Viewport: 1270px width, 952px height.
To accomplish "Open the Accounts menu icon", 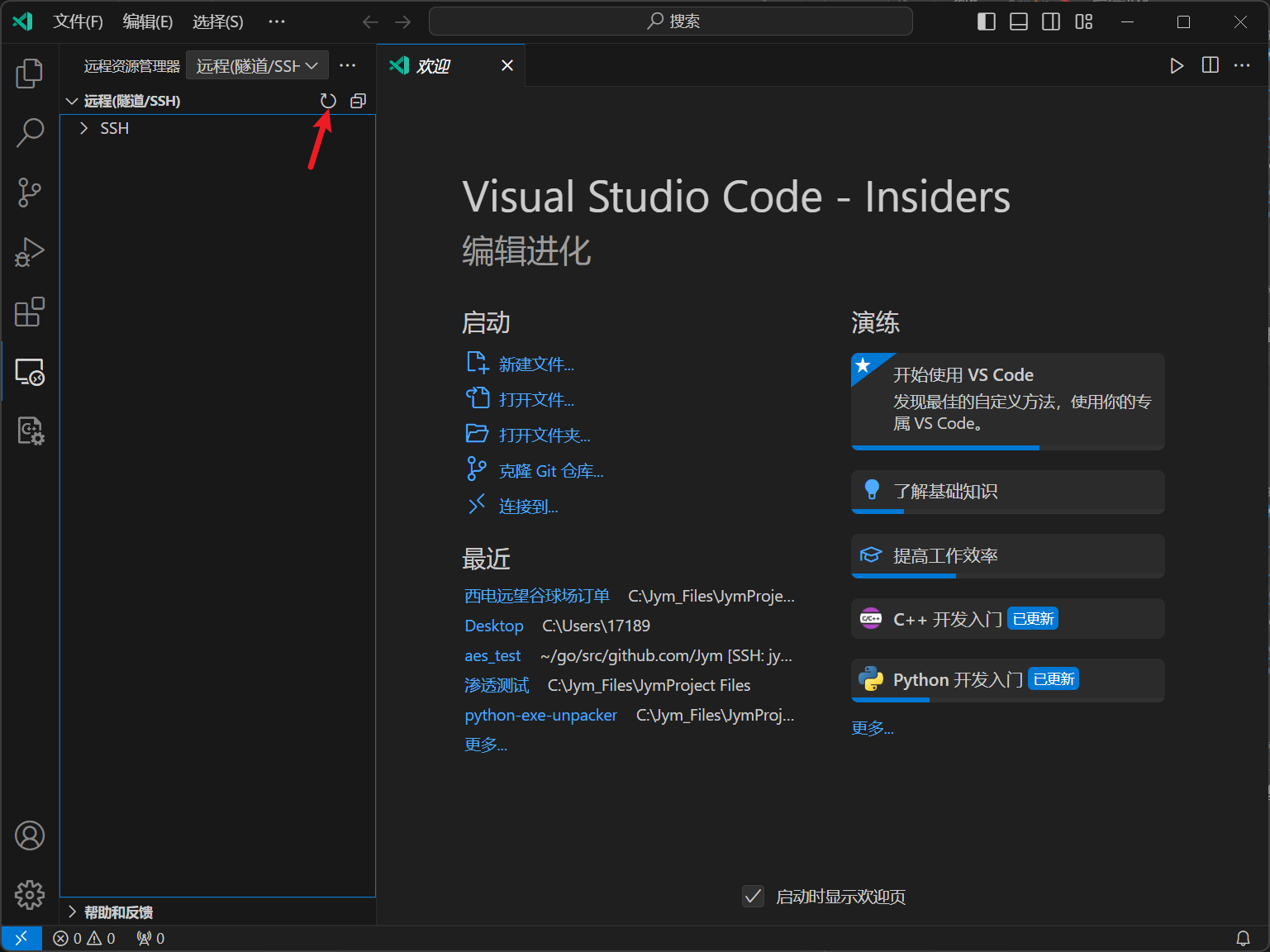I will coord(30,835).
